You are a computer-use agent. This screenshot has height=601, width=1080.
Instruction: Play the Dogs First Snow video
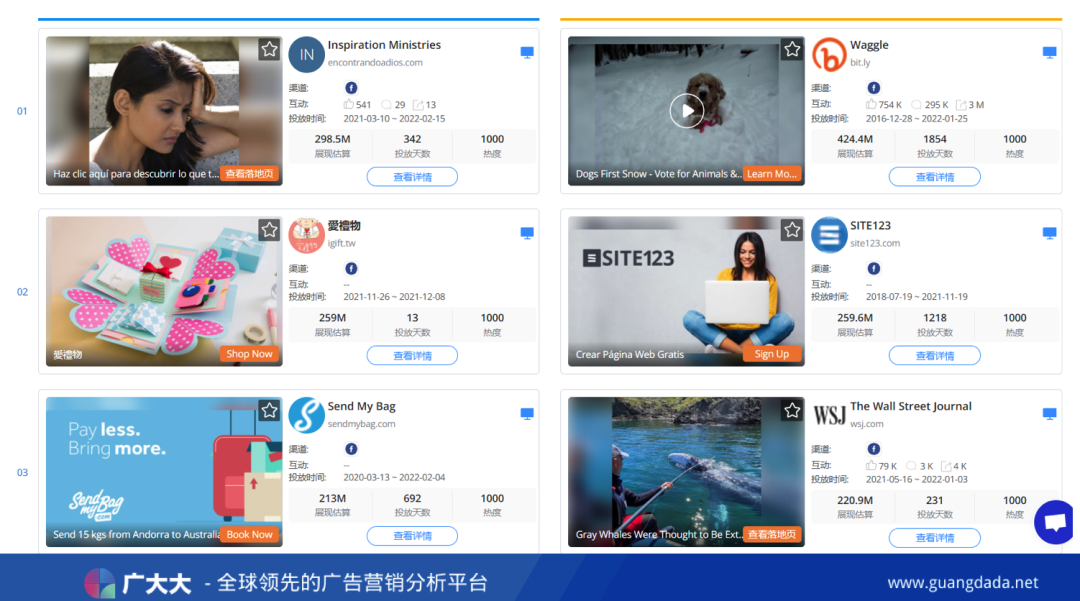click(687, 111)
